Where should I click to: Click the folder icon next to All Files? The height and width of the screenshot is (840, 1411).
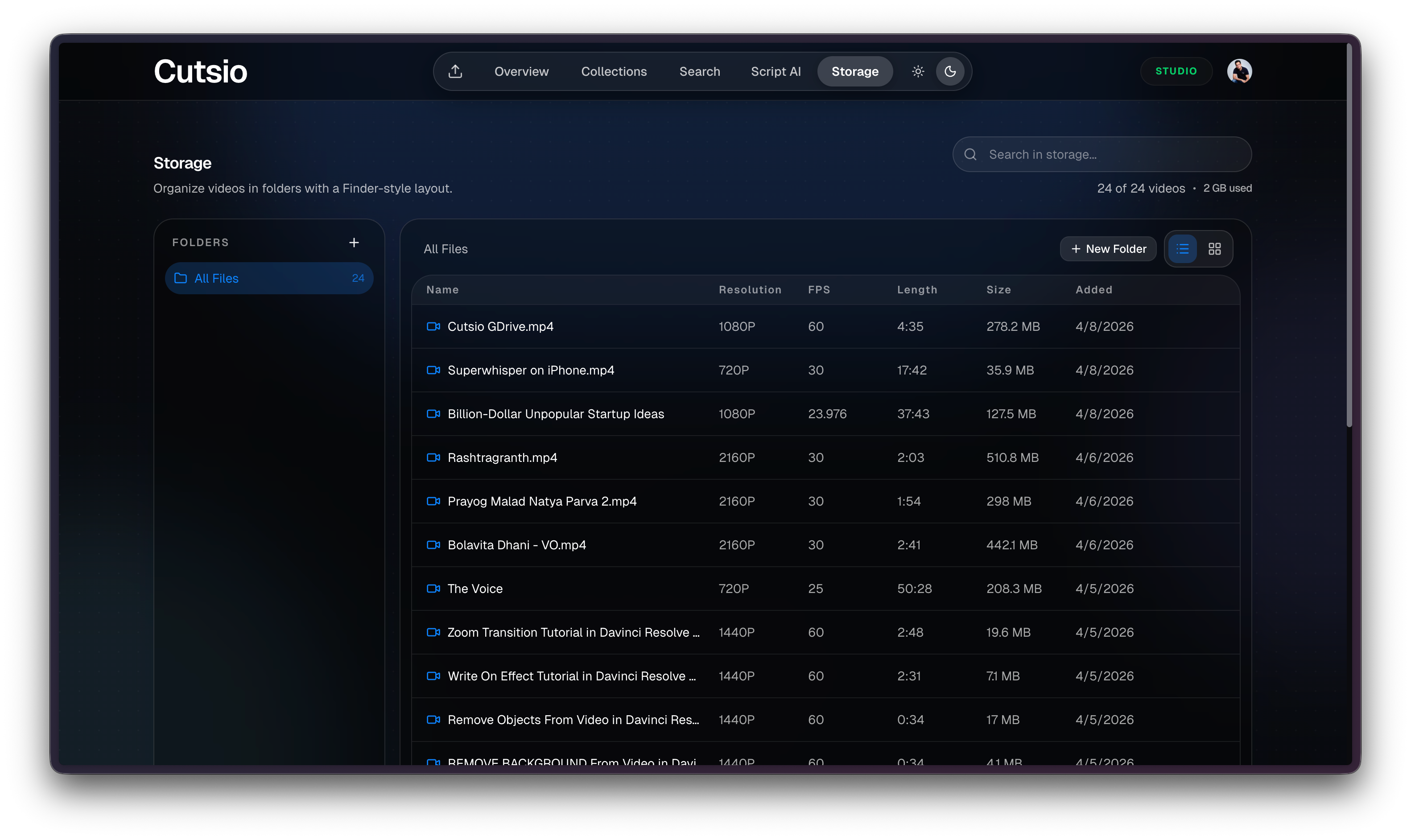pos(181,278)
